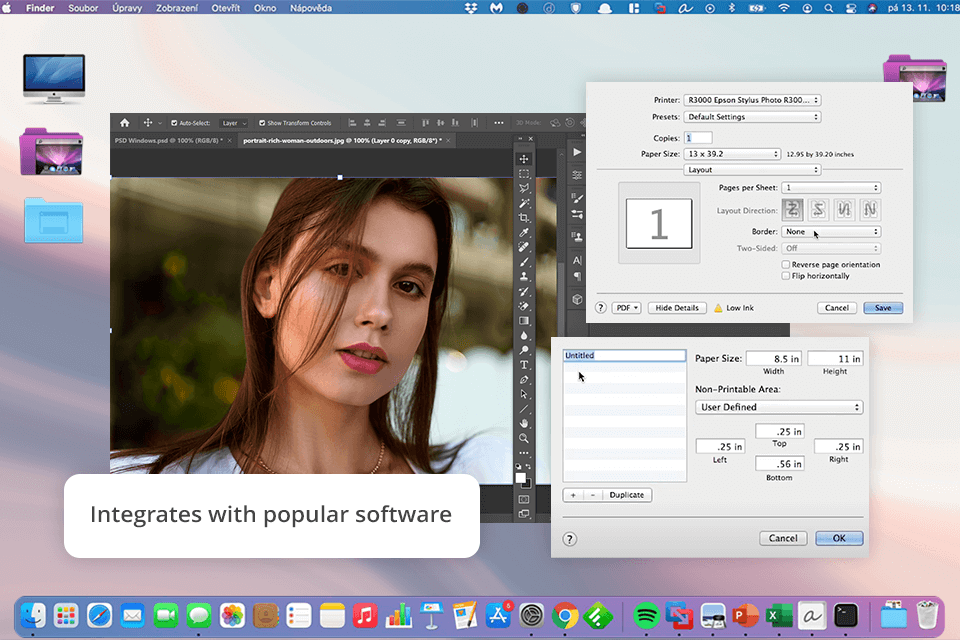The height and width of the screenshot is (640, 960).
Task: Open the Soubor menu in menu bar
Action: (x=82, y=8)
